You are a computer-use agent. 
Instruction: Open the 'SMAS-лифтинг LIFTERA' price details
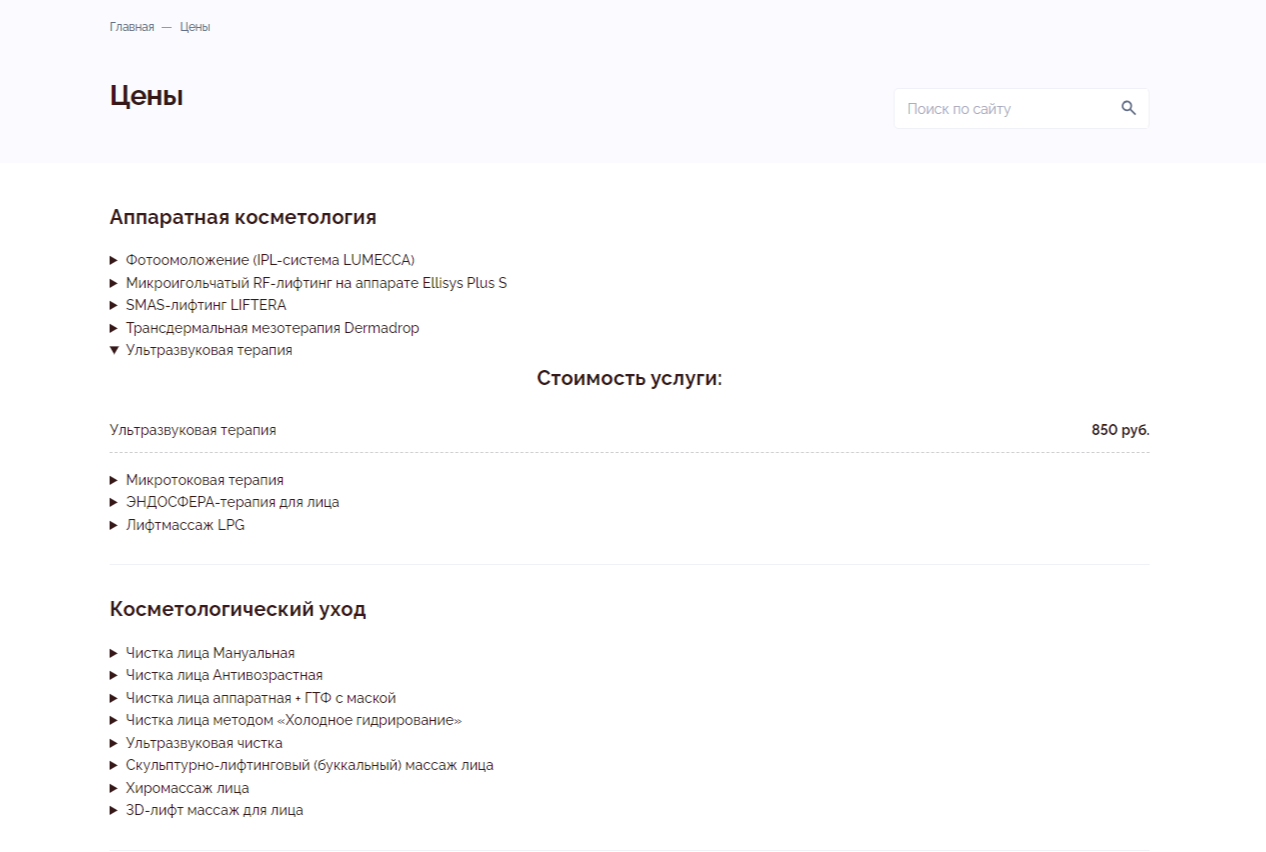(205, 305)
